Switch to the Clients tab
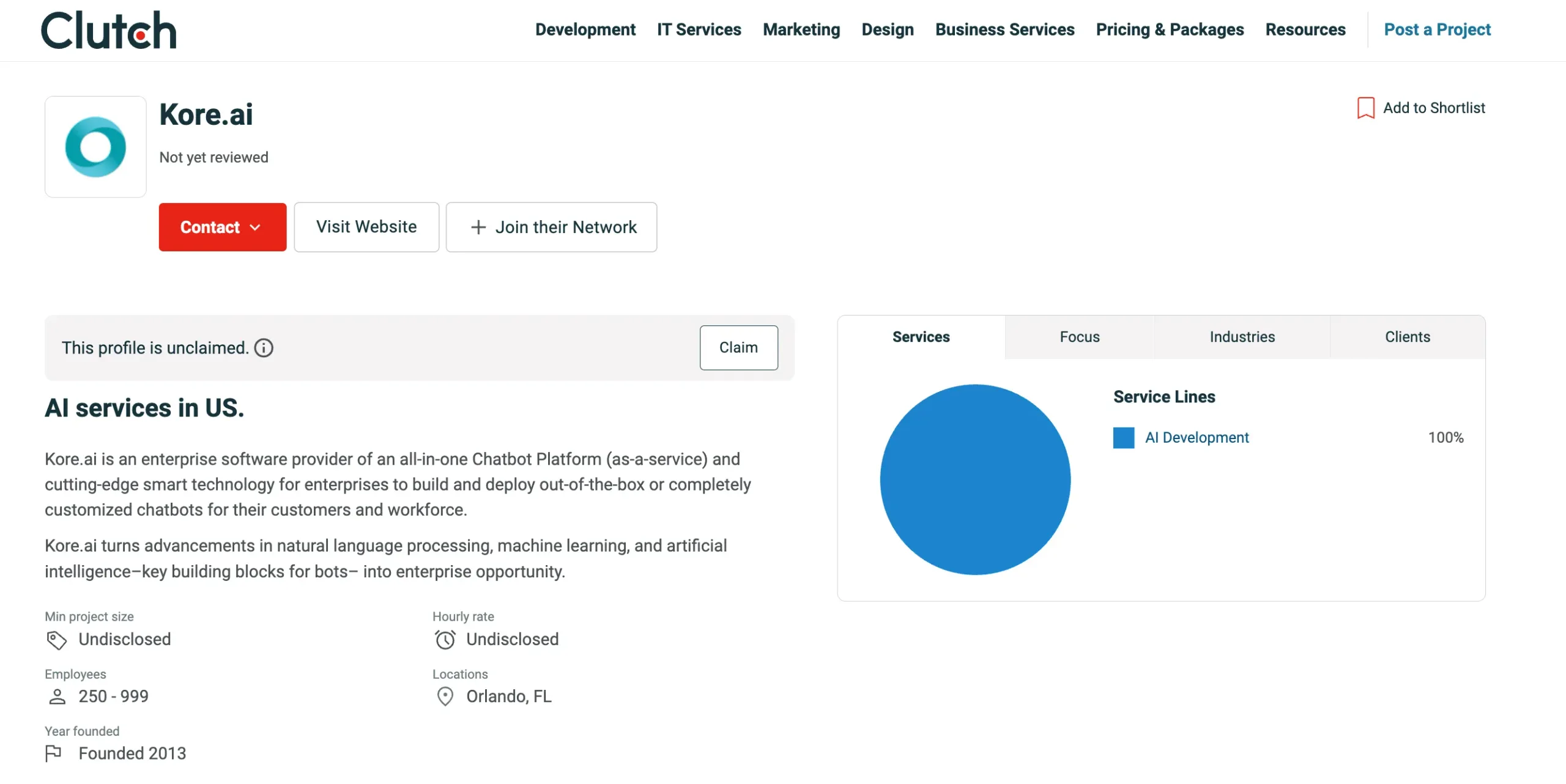 [1407, 336]
